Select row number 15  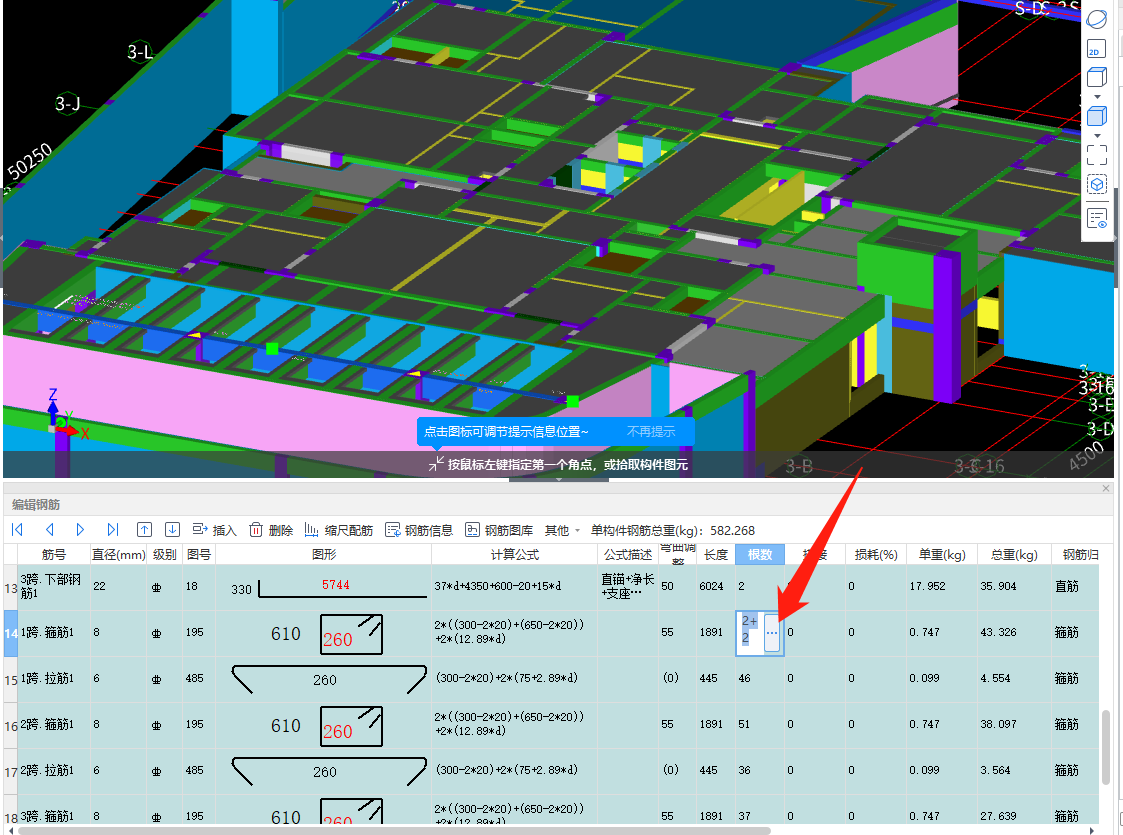tap(11, 680)
